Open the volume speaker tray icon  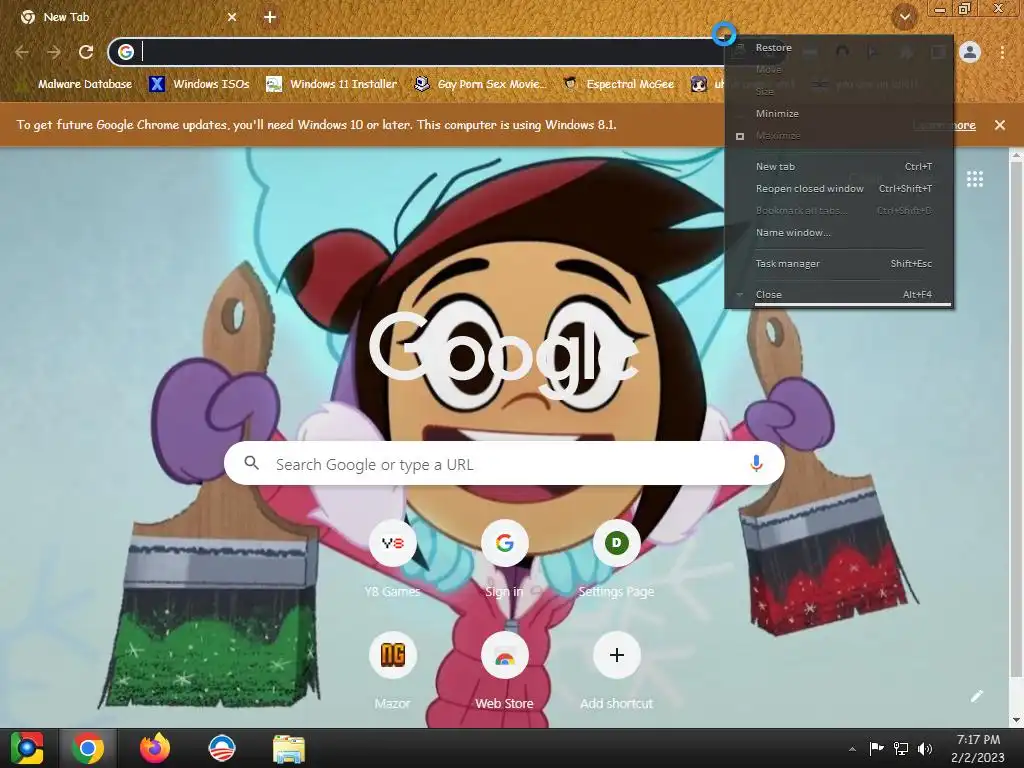point(925,748)
